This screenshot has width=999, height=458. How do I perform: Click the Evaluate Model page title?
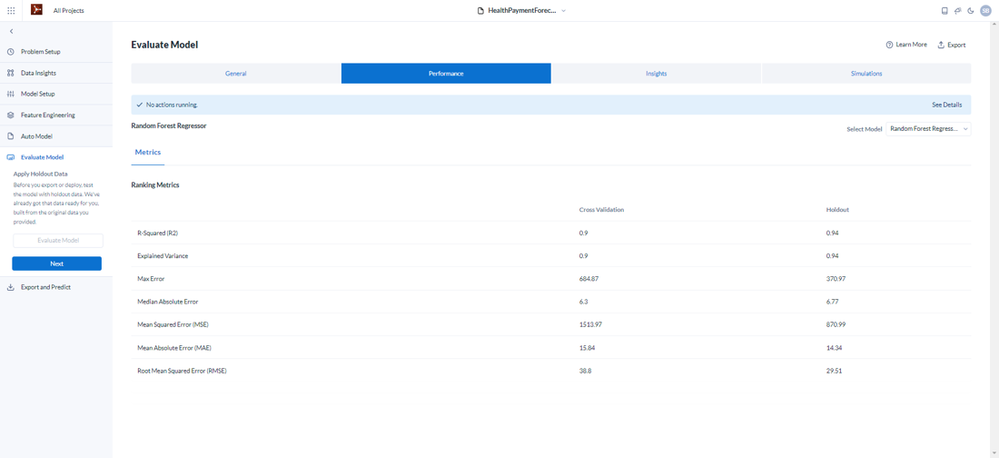pos(164,45)
